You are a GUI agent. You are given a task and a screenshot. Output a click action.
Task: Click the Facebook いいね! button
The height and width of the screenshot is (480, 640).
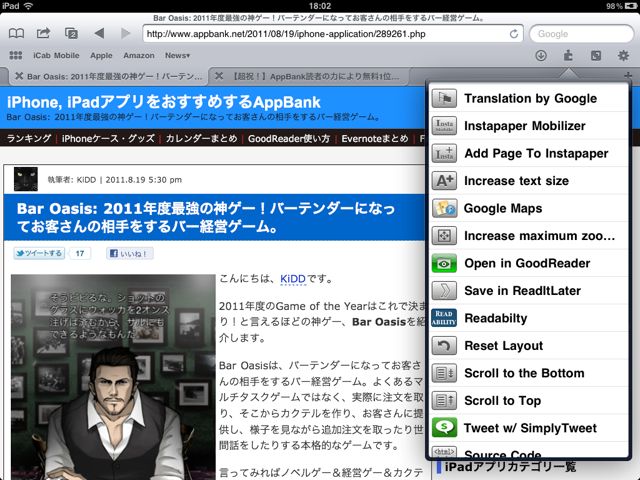130,253
